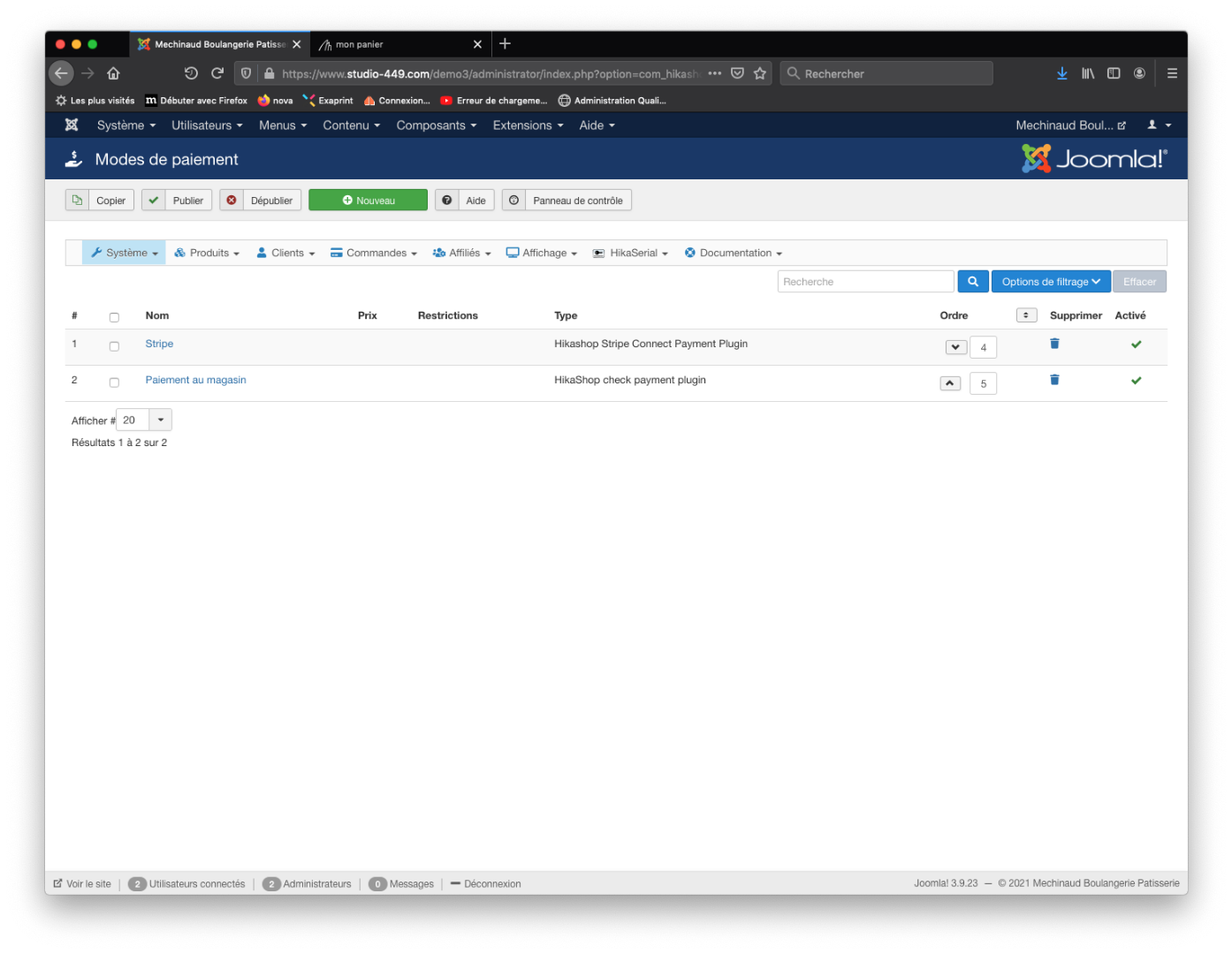Screen dimensions: 1232x954
Task: Click the Firefox reload page icon
Action: tap(217, 73)
